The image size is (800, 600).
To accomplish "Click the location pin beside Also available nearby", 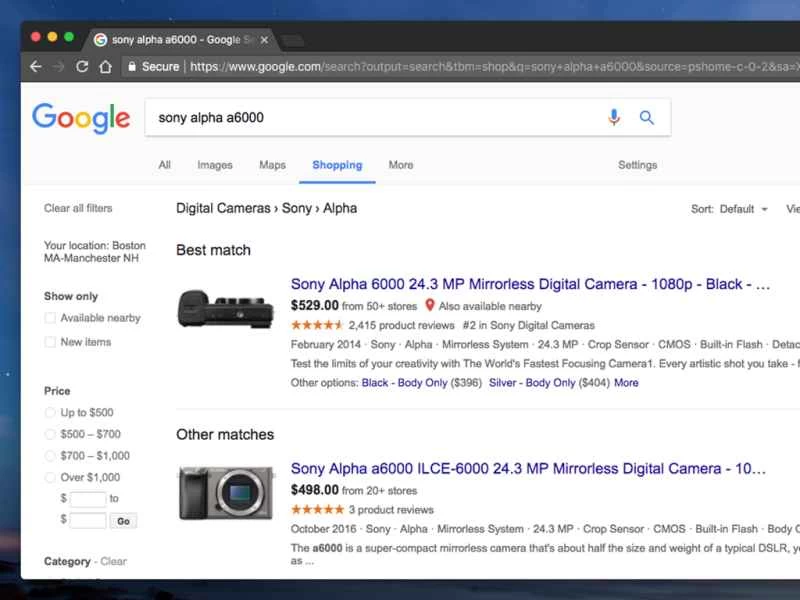I will pos(430,306).
